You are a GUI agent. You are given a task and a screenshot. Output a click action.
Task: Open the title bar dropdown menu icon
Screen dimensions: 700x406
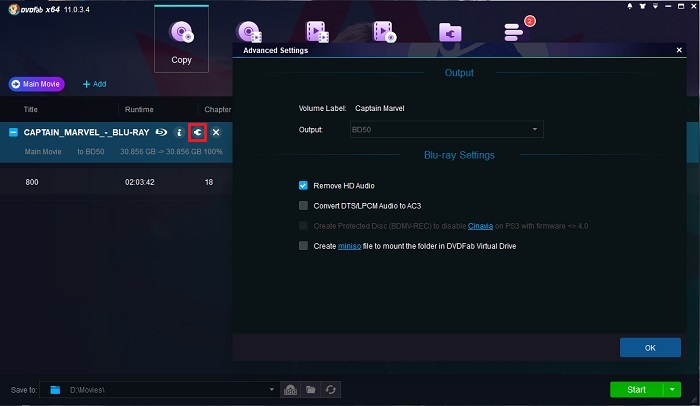tap(655, 6)
